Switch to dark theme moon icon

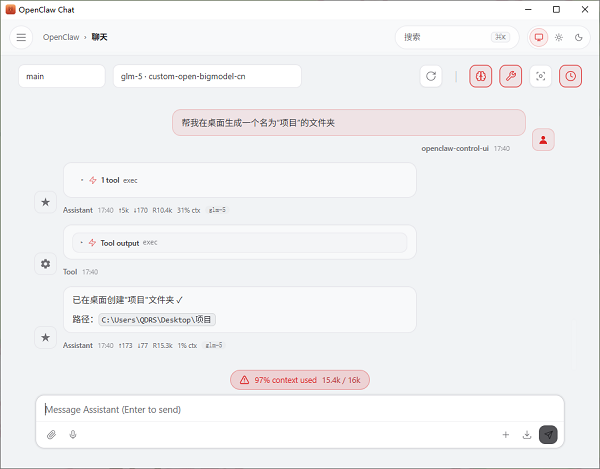pos(579,37)
